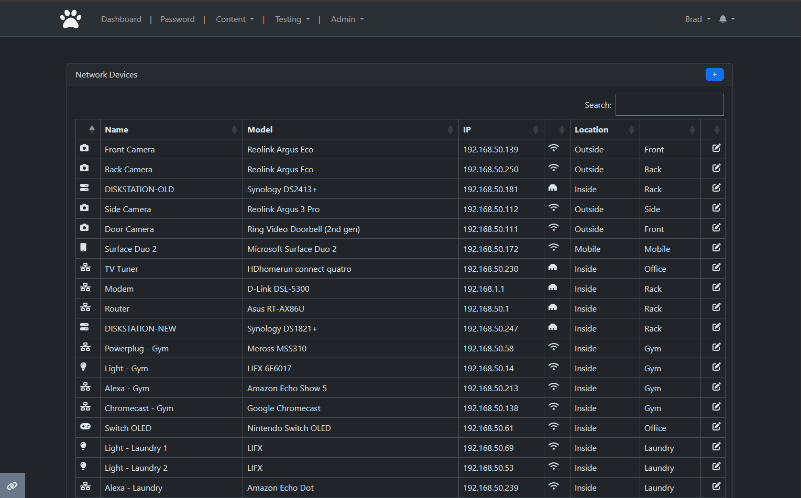Click the wifi icon in Front Camera row
Screen dimensions: 801x498
pos(553,148)
